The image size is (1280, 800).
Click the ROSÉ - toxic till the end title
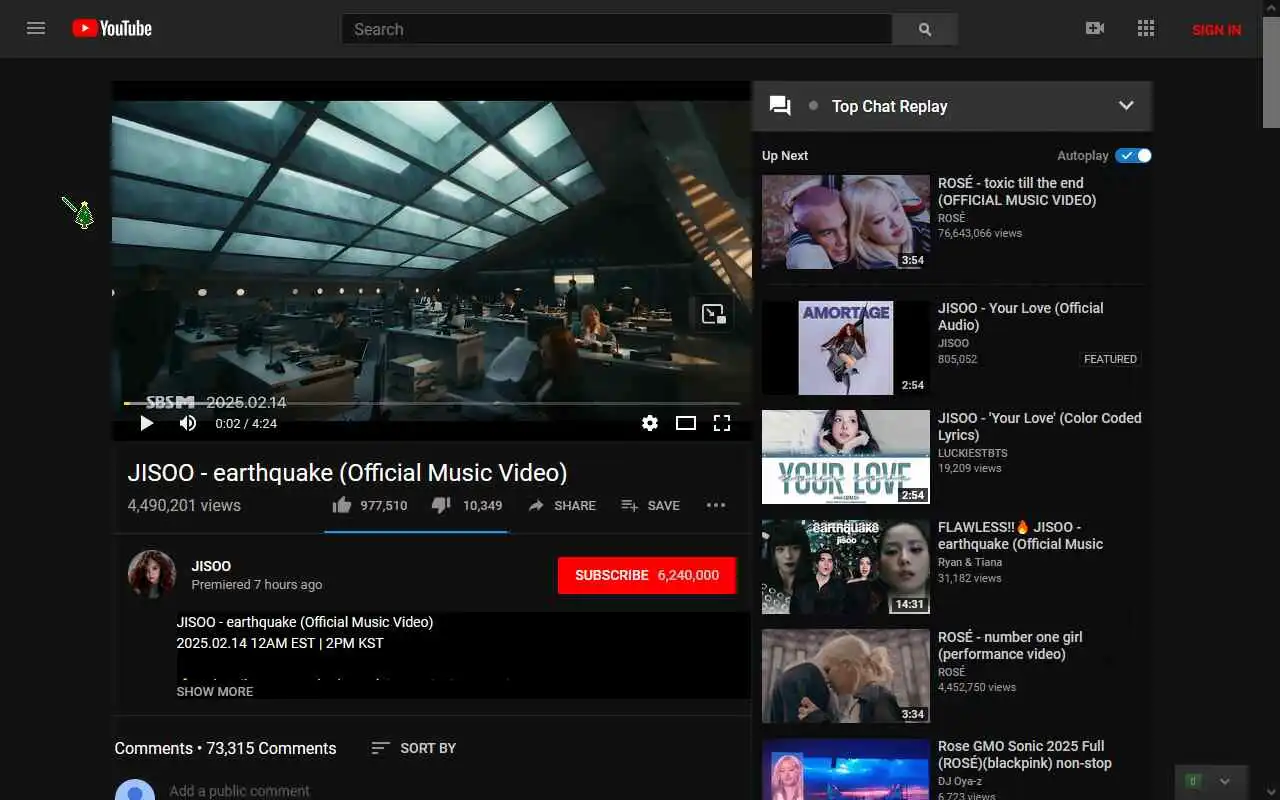click(1017, 191)
